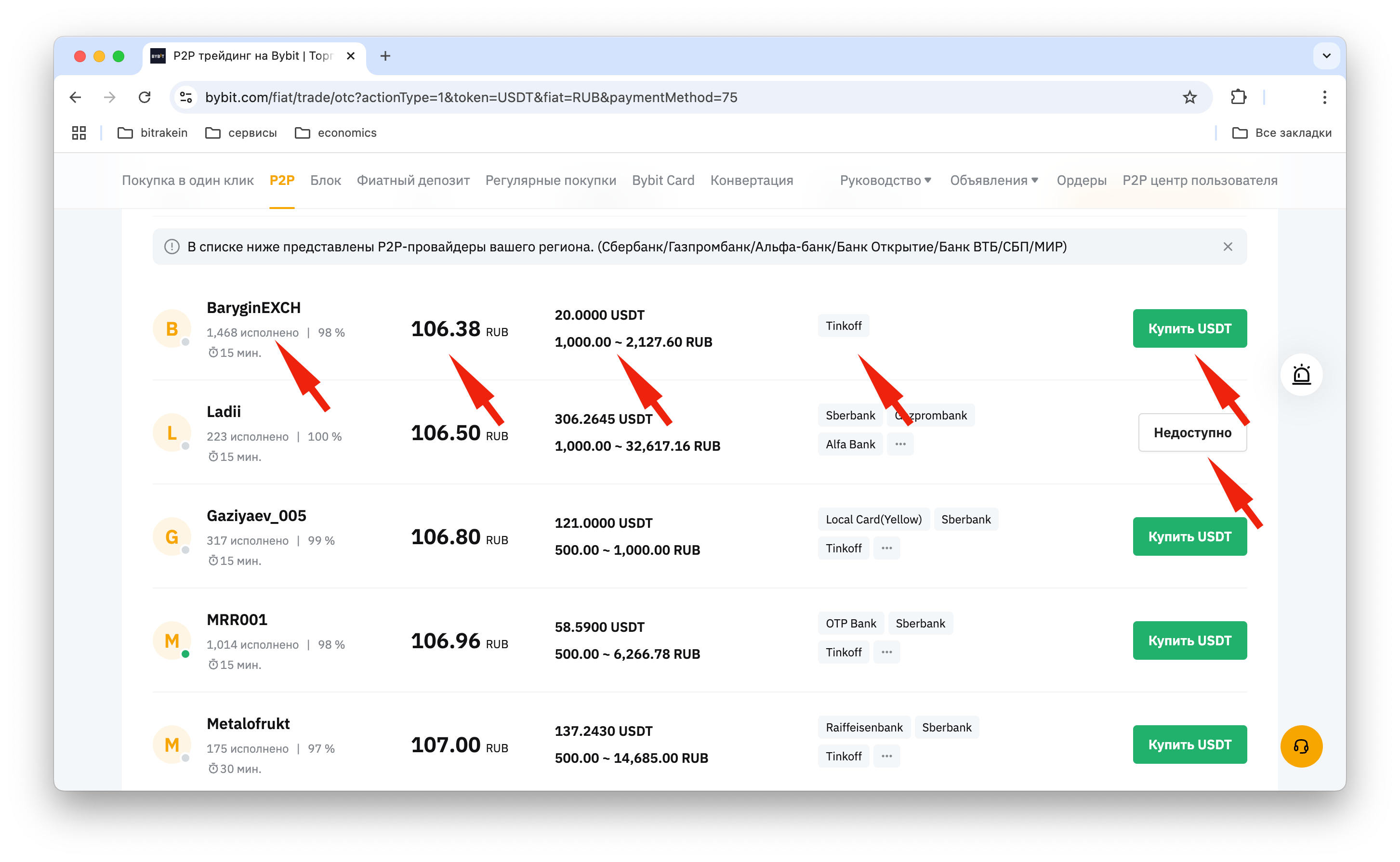Image resolution: width=1400 pixels, height=862 pixels.
Task: Click the info icon in the notice banner
Action: [172, 246]
